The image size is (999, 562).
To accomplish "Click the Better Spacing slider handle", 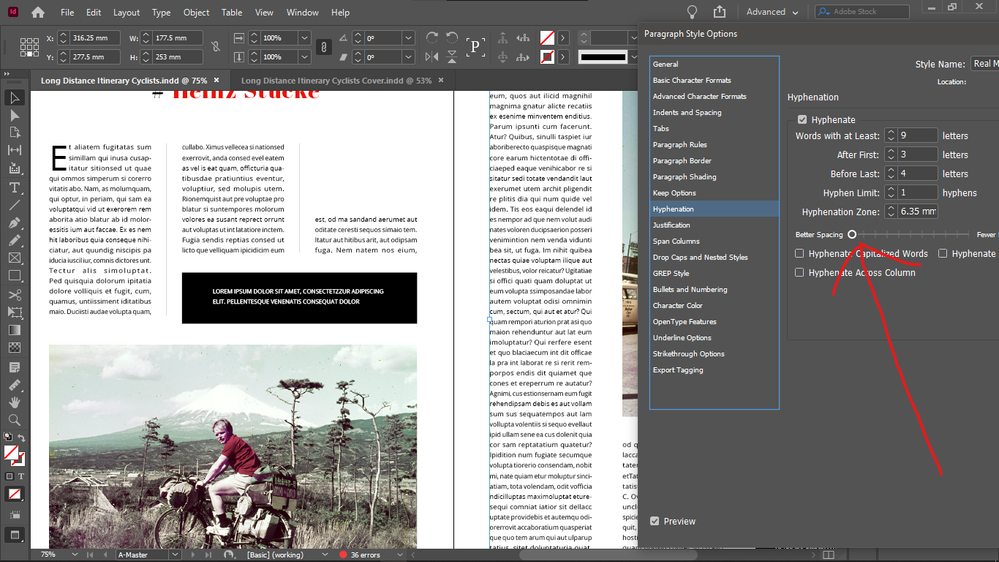I will click(852, 234).
